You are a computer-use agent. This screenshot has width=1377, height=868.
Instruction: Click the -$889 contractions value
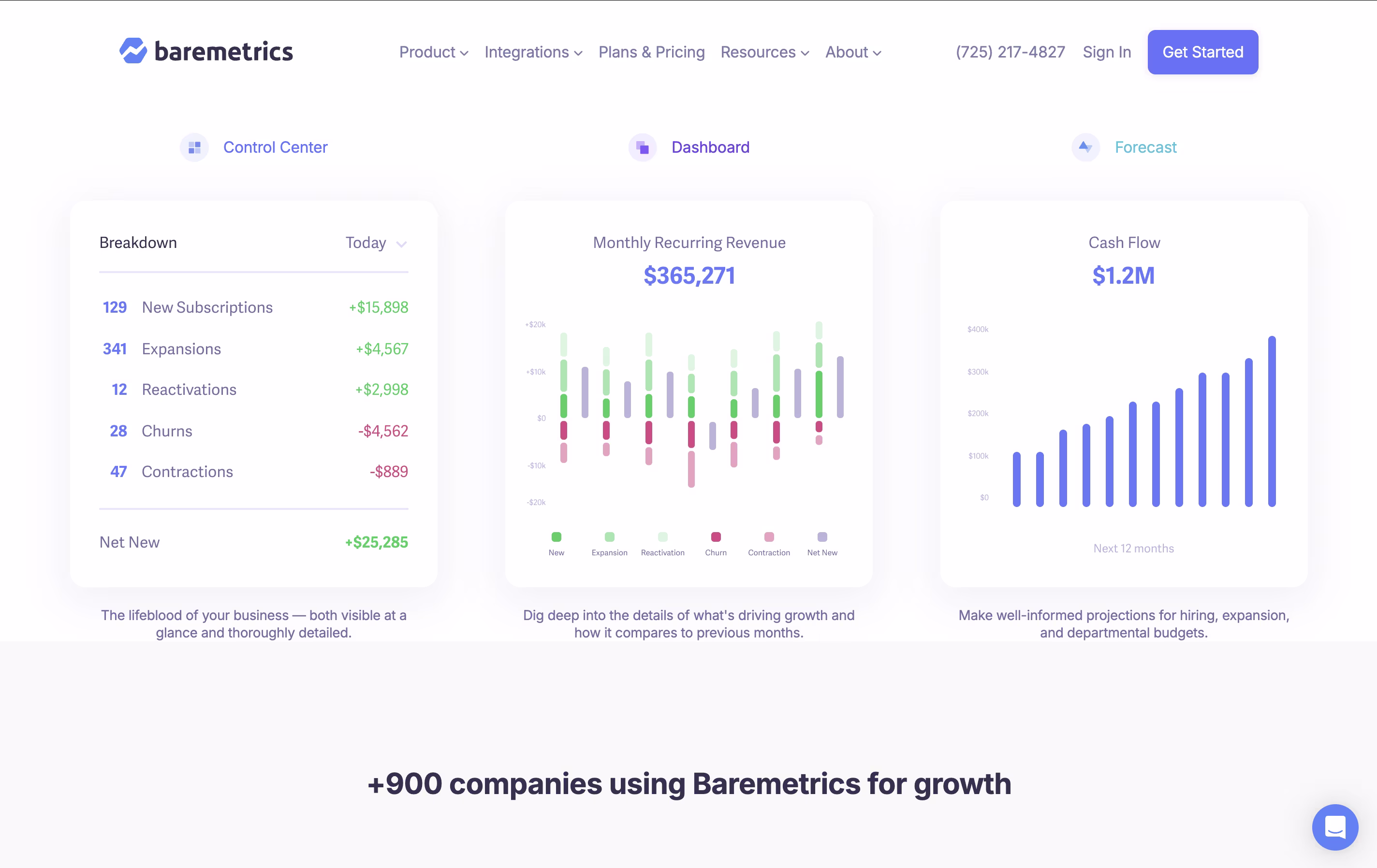pyautogui.click(x=389, y=471)
